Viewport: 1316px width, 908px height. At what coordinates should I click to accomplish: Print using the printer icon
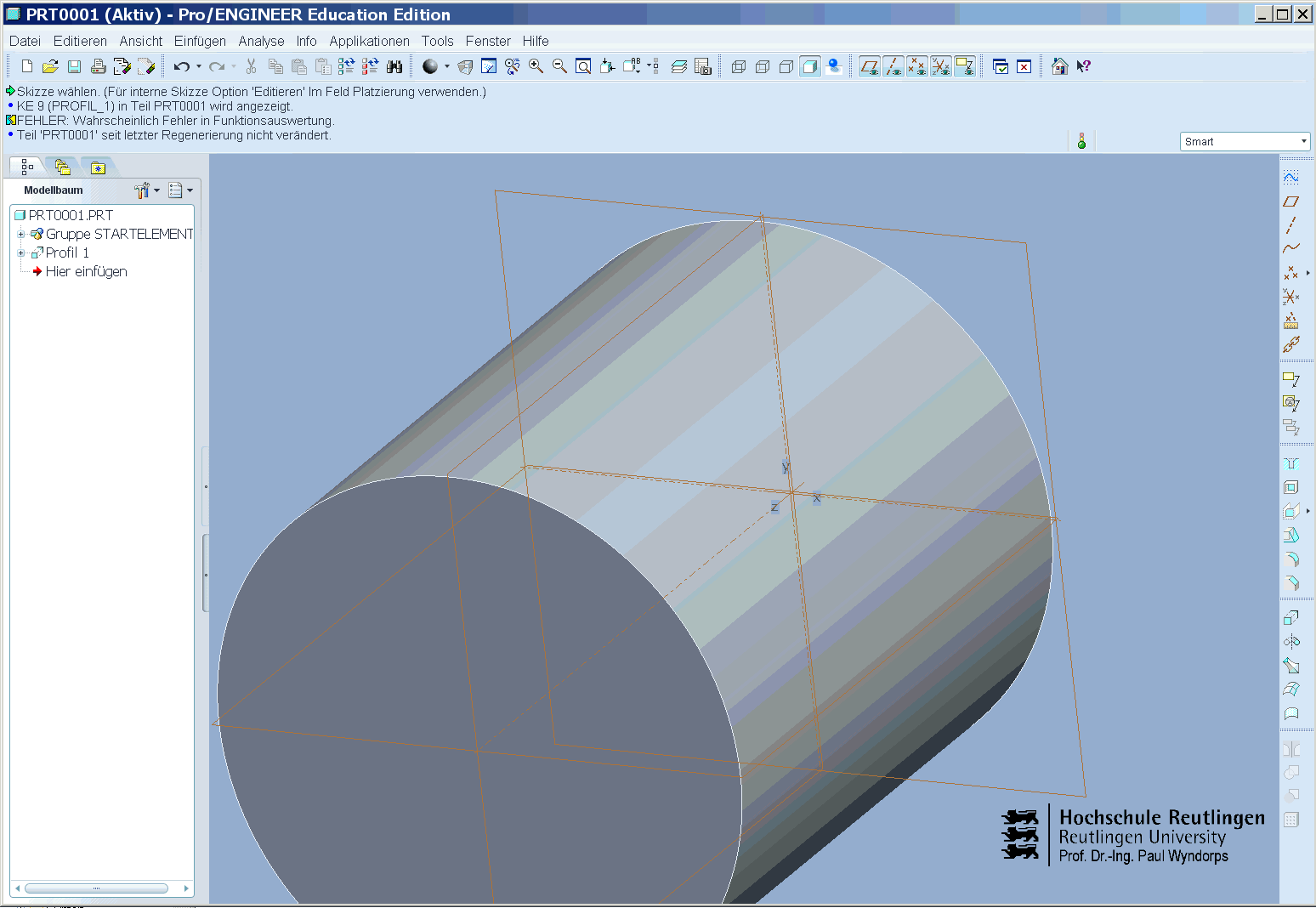98,66
